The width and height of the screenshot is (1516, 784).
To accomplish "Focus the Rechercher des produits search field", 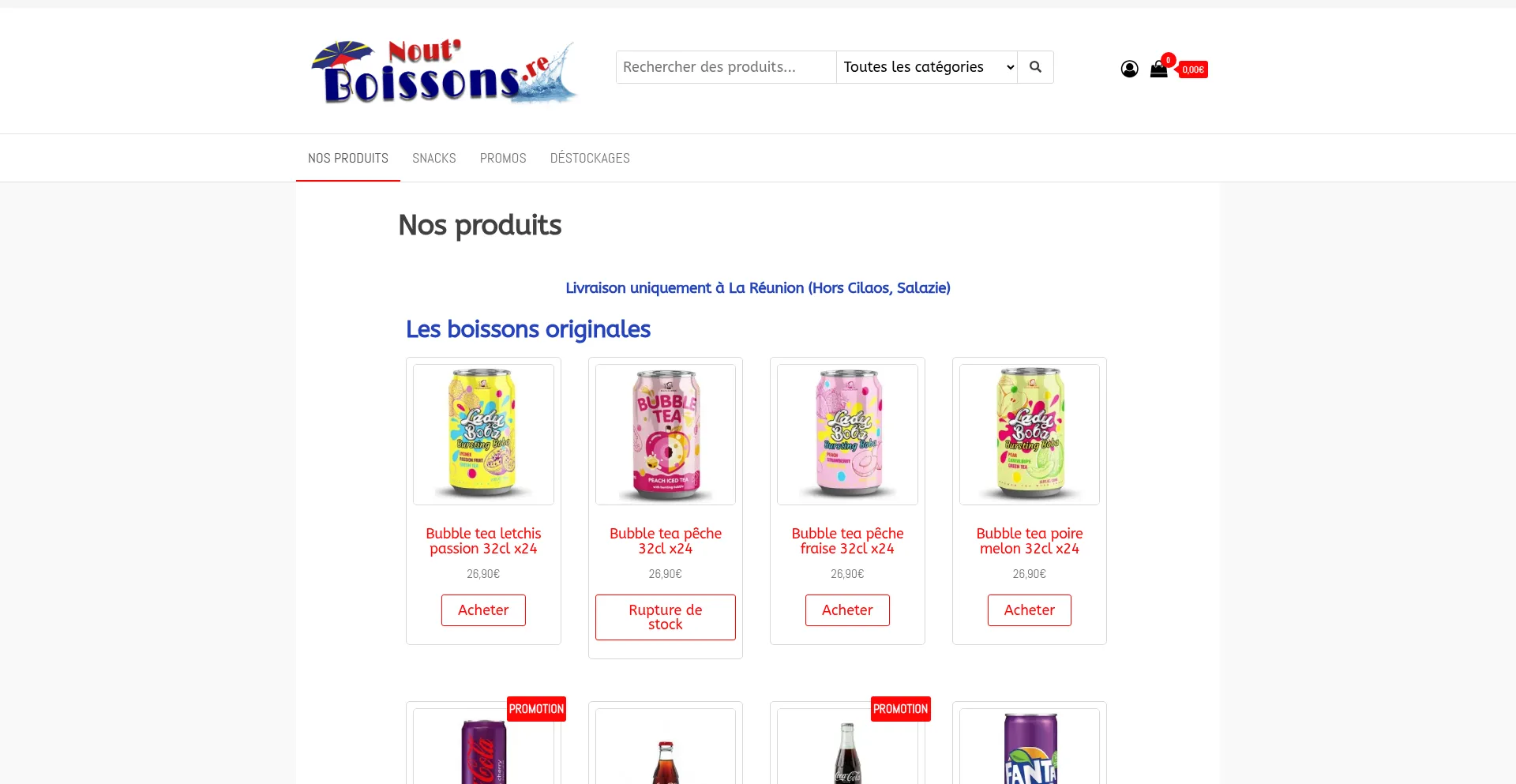I will point(726,67).
